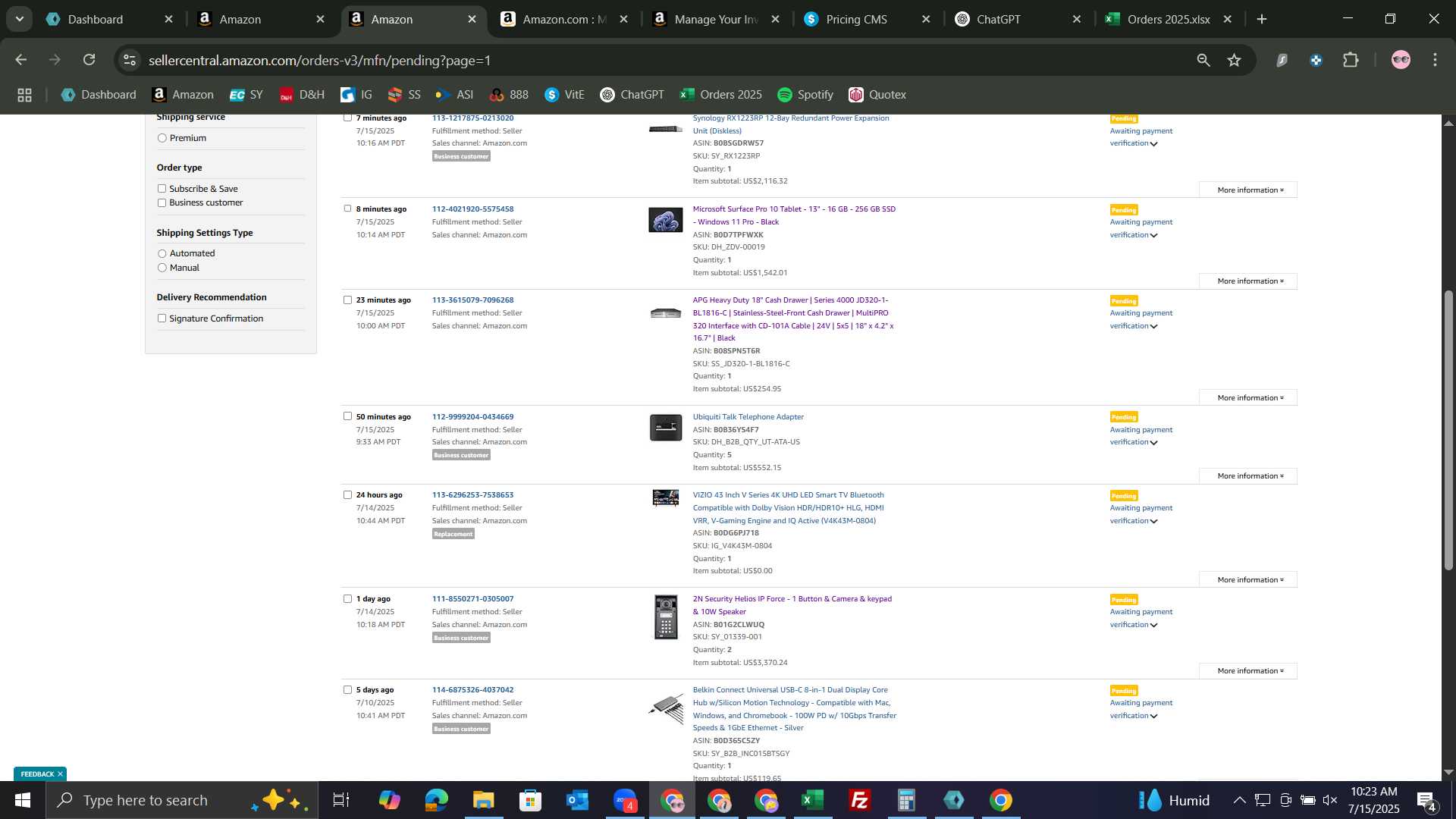Select checkbox for order 113-3615079-7096268

tap(347, 300)
